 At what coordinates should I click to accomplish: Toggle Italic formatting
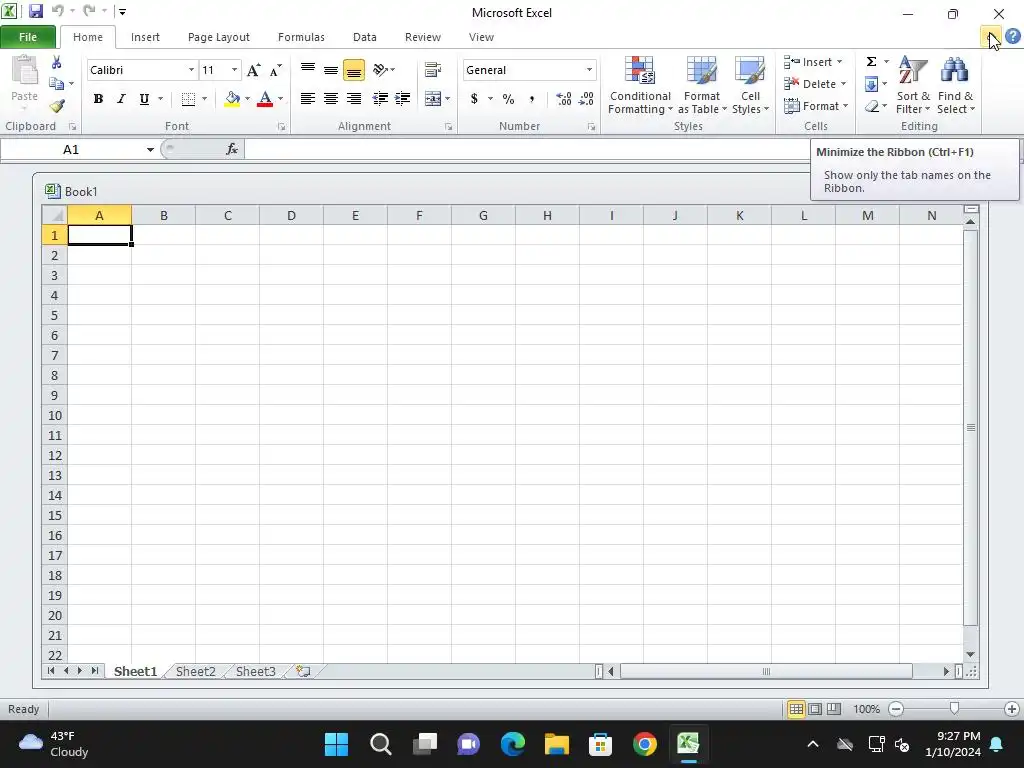tap(121, 99)
